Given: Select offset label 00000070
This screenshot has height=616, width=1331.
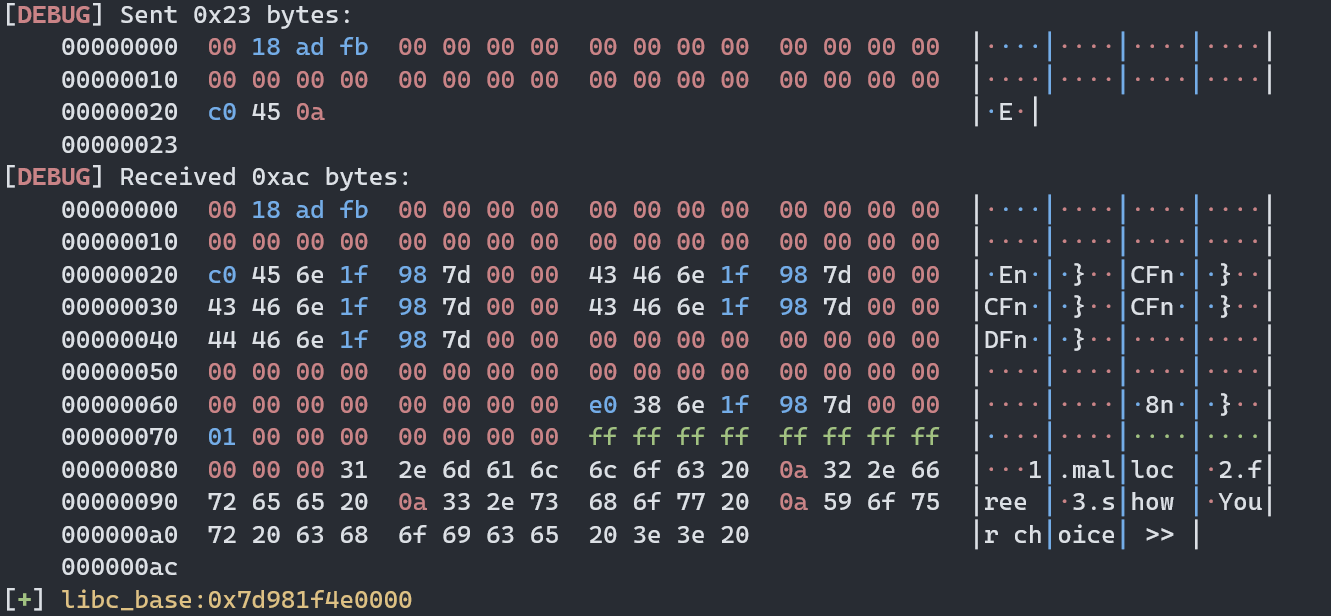Looking at the screenshot, I should (x=119, y=438).
